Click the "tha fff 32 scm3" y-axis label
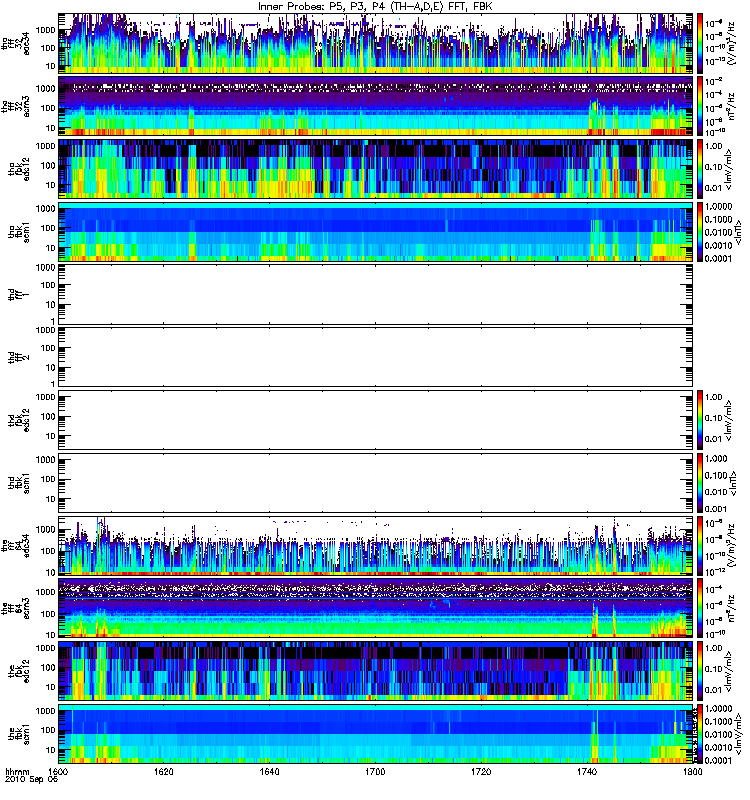The width and height of the screenshot is (750, 800). pos(16,106)
